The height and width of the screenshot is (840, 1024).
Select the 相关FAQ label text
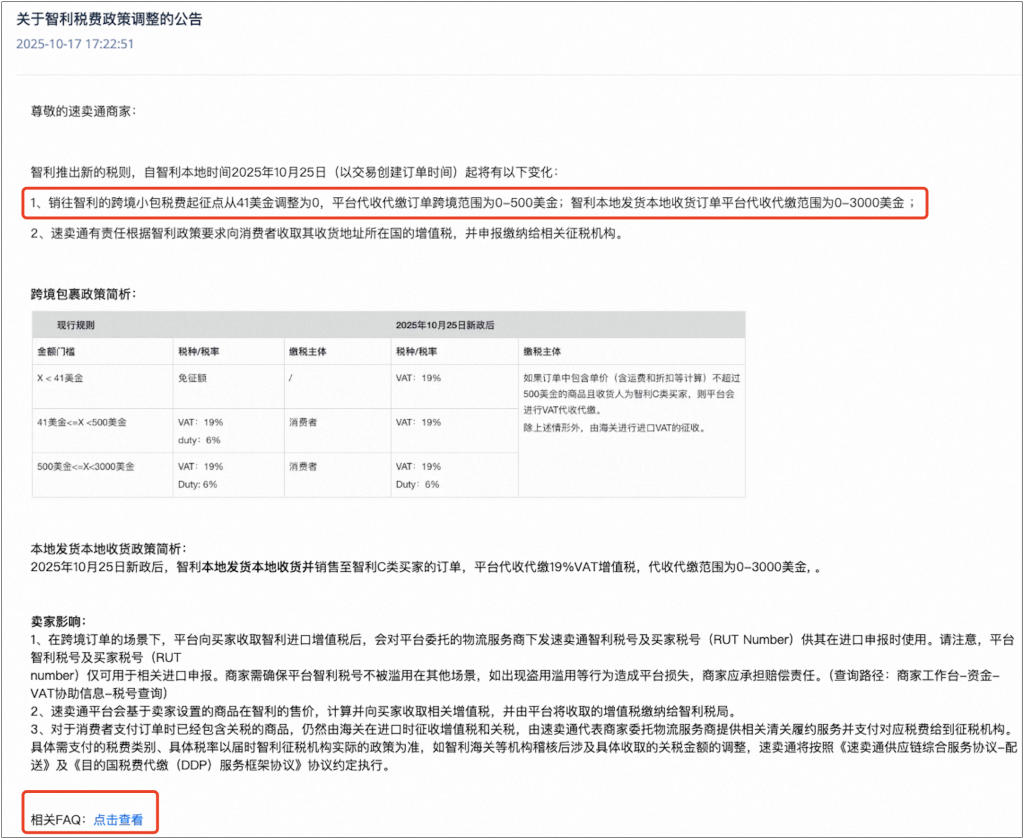point(60,819)
